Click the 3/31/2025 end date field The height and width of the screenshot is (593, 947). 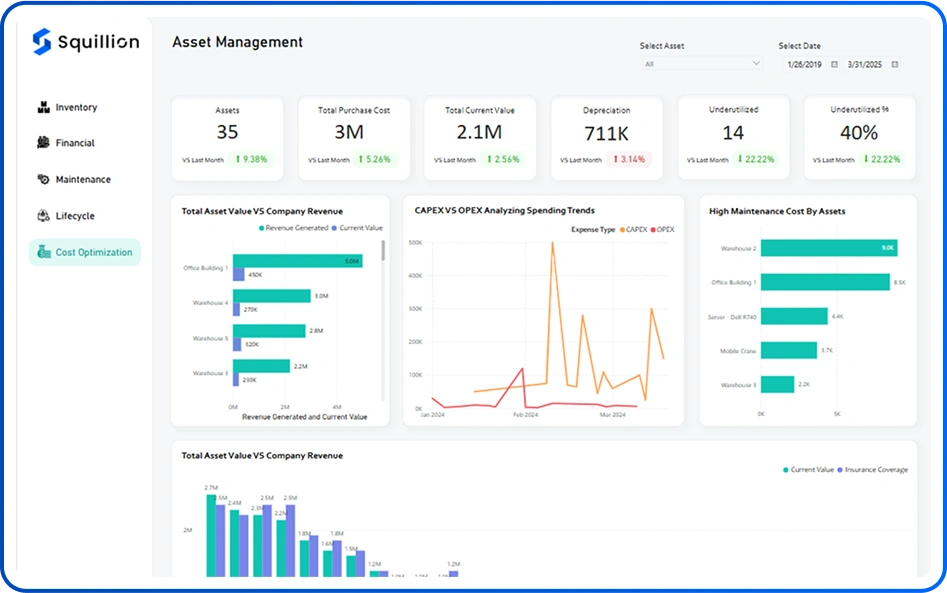point(864,64)
